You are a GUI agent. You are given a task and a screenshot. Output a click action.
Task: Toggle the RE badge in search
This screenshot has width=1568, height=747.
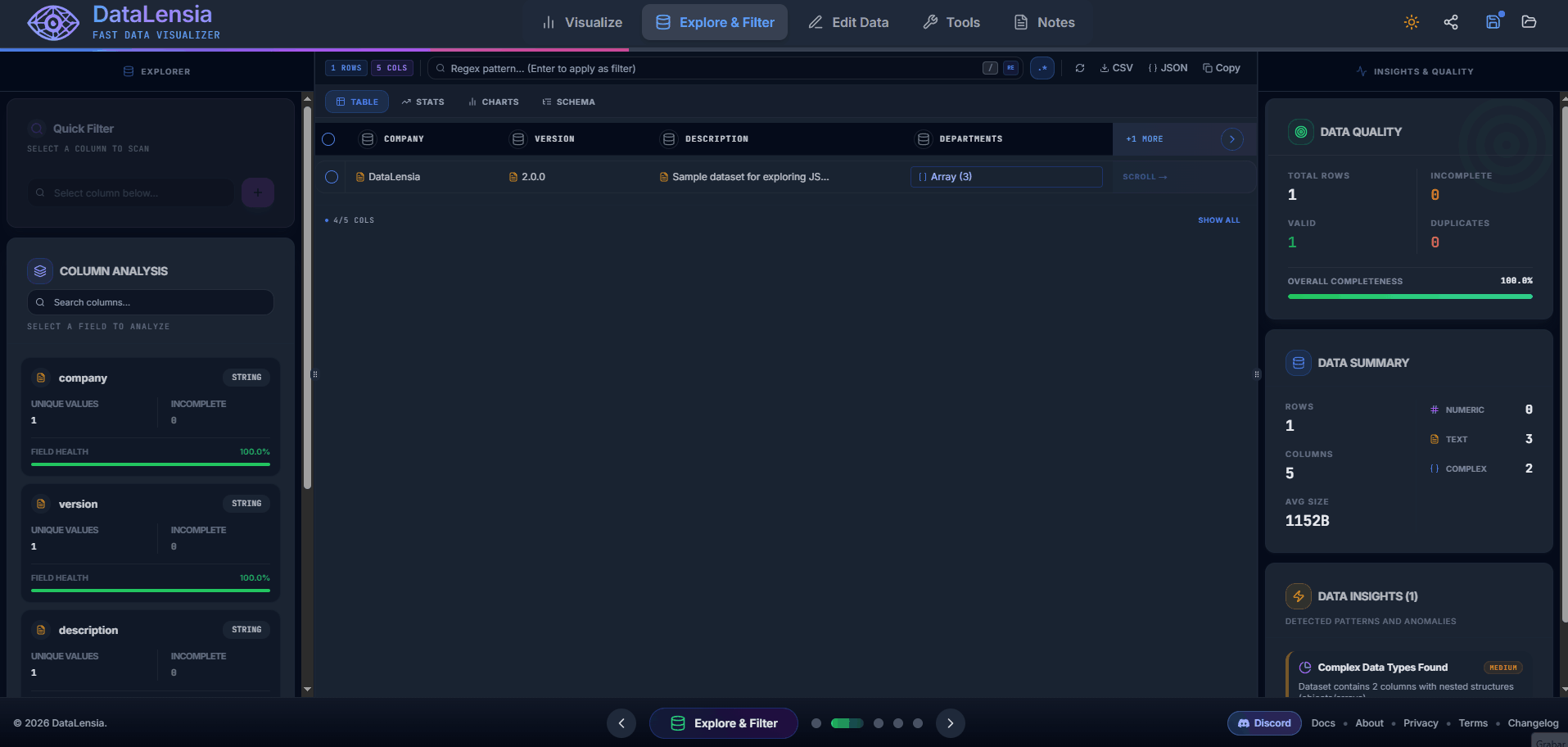pos(1011,68)
